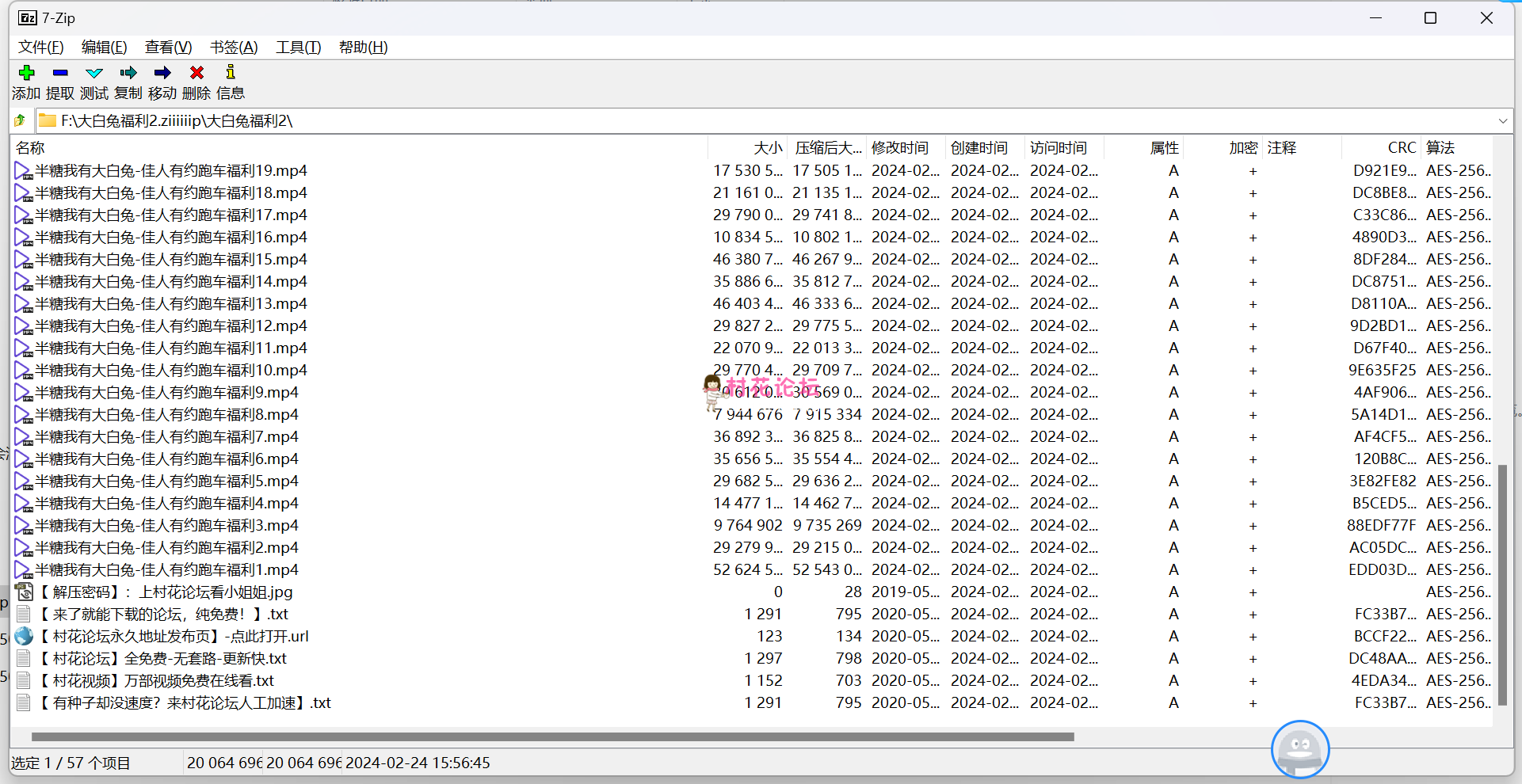Click the Add (添加) toolbar icon
Image resolution: width=1522 pixels, height=784 pixels.
pos(26,73)
